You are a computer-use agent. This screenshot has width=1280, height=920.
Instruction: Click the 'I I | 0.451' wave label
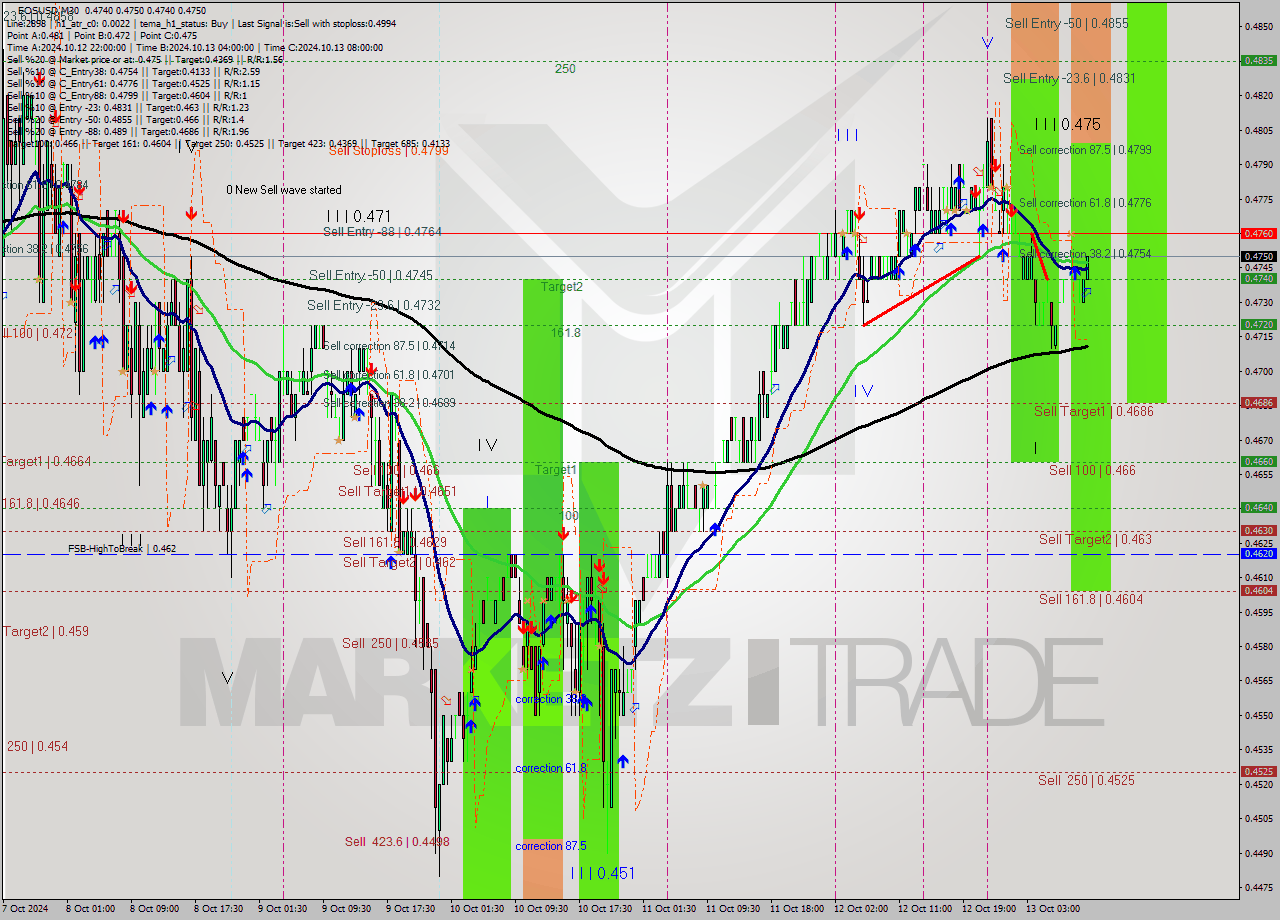tap(602, 873)
